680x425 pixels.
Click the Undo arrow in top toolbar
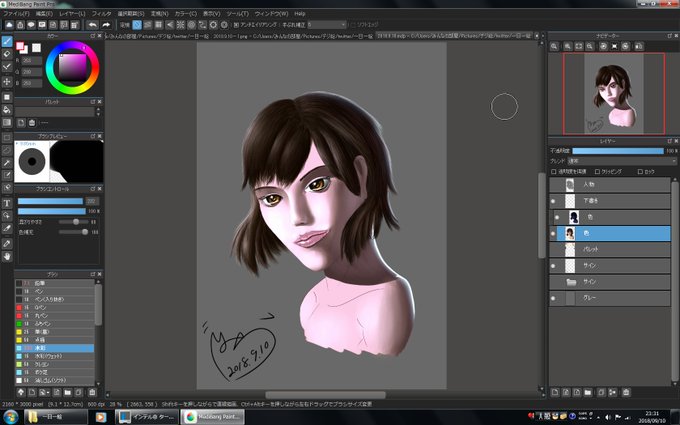click(92, 25)
